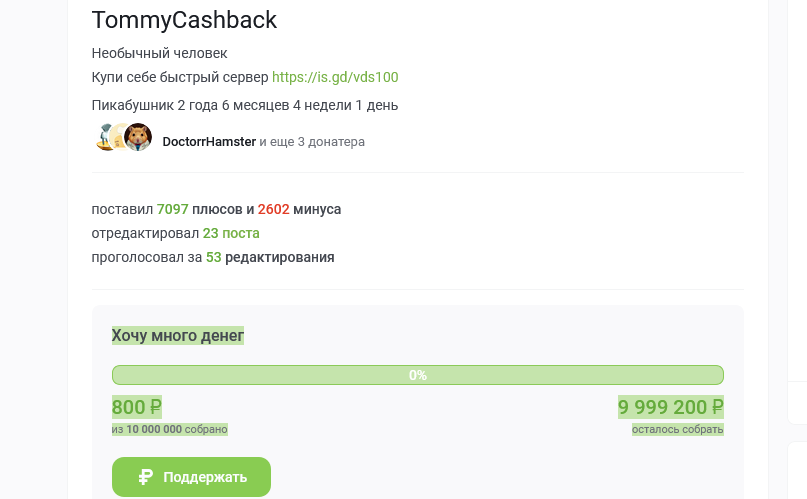Screen dimensions: 807x499
Task: Click the ruble icon on the support button
Action: 146,477
